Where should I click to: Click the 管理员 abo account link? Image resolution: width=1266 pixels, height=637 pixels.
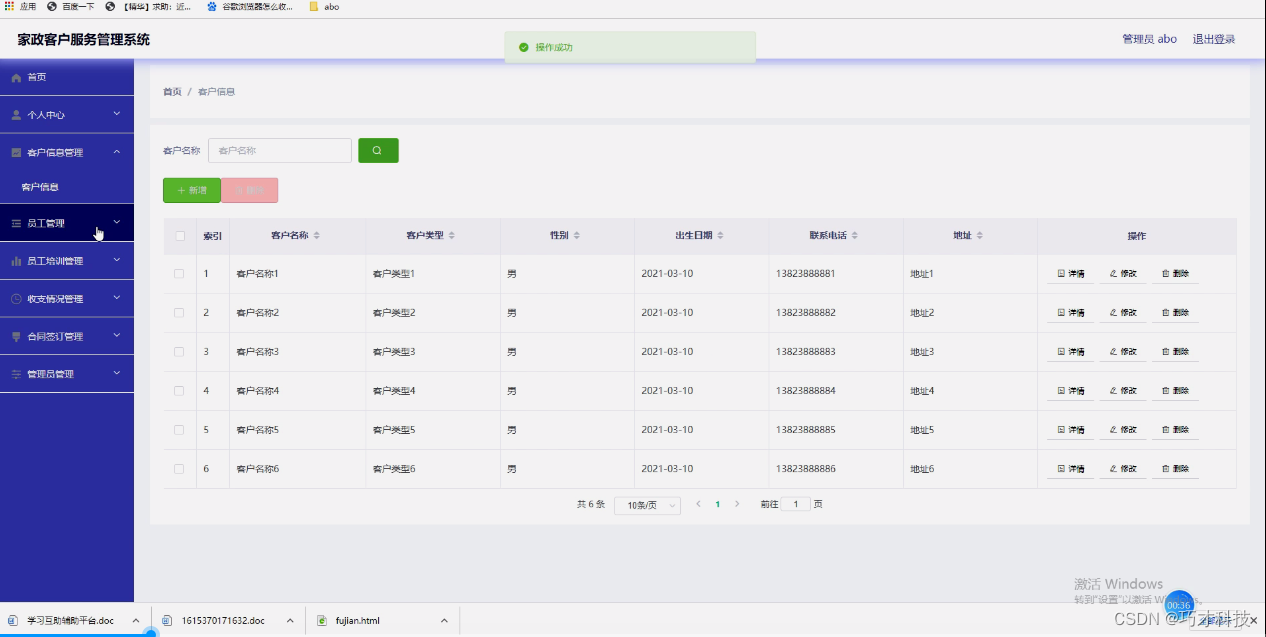[1149, 39]
